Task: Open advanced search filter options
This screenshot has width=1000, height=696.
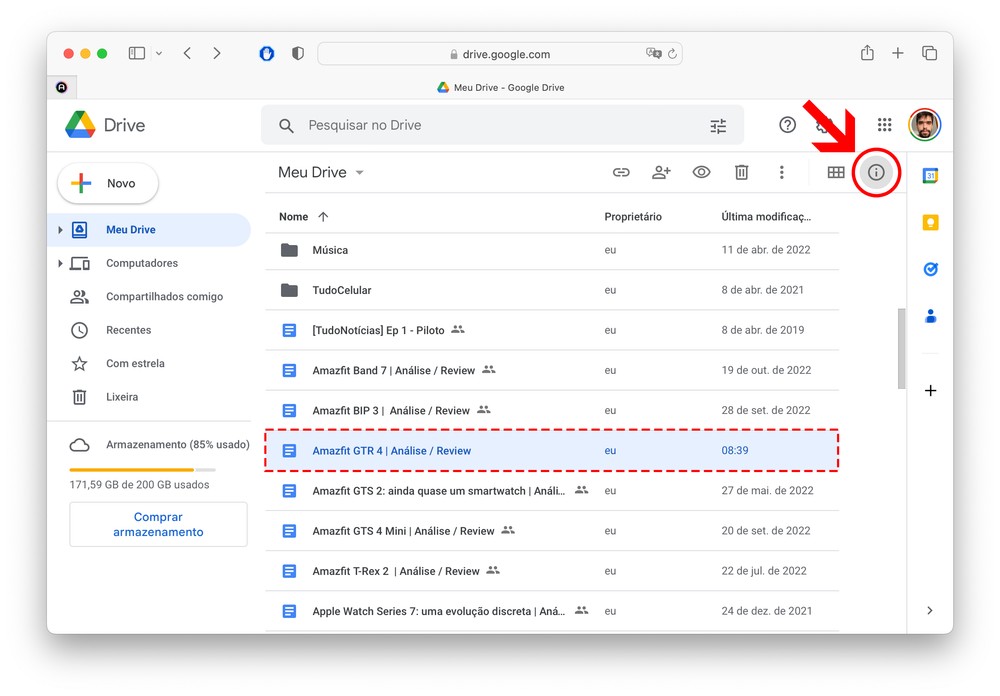Action: (718, 126)
